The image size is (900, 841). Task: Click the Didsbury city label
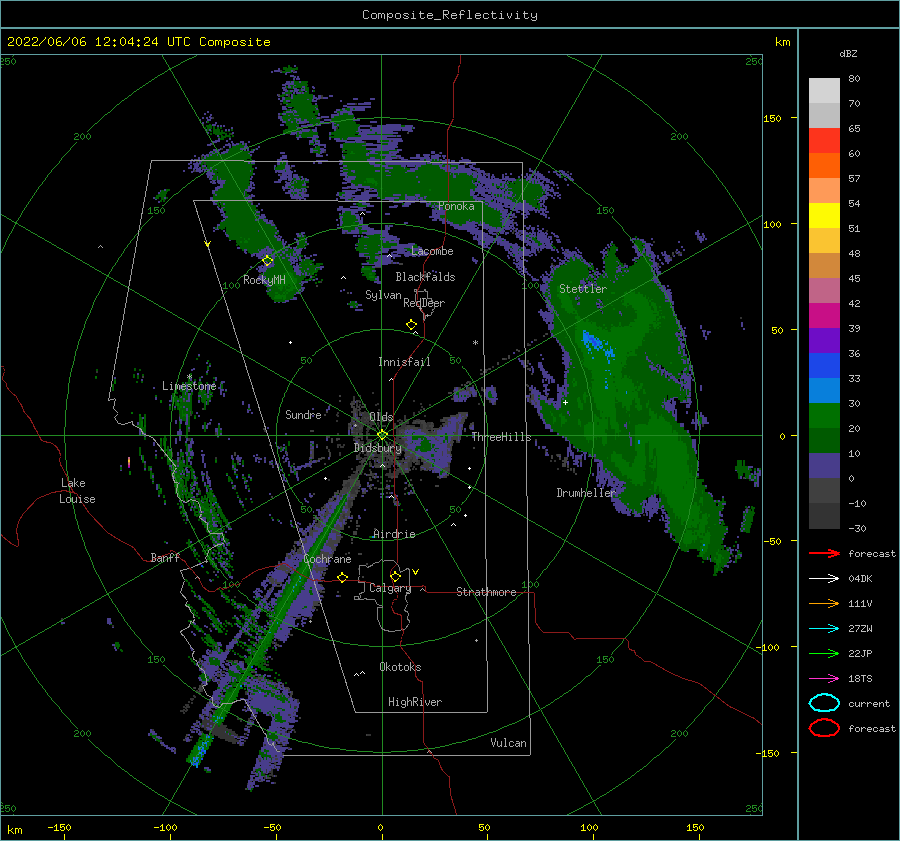coord(378,448)
